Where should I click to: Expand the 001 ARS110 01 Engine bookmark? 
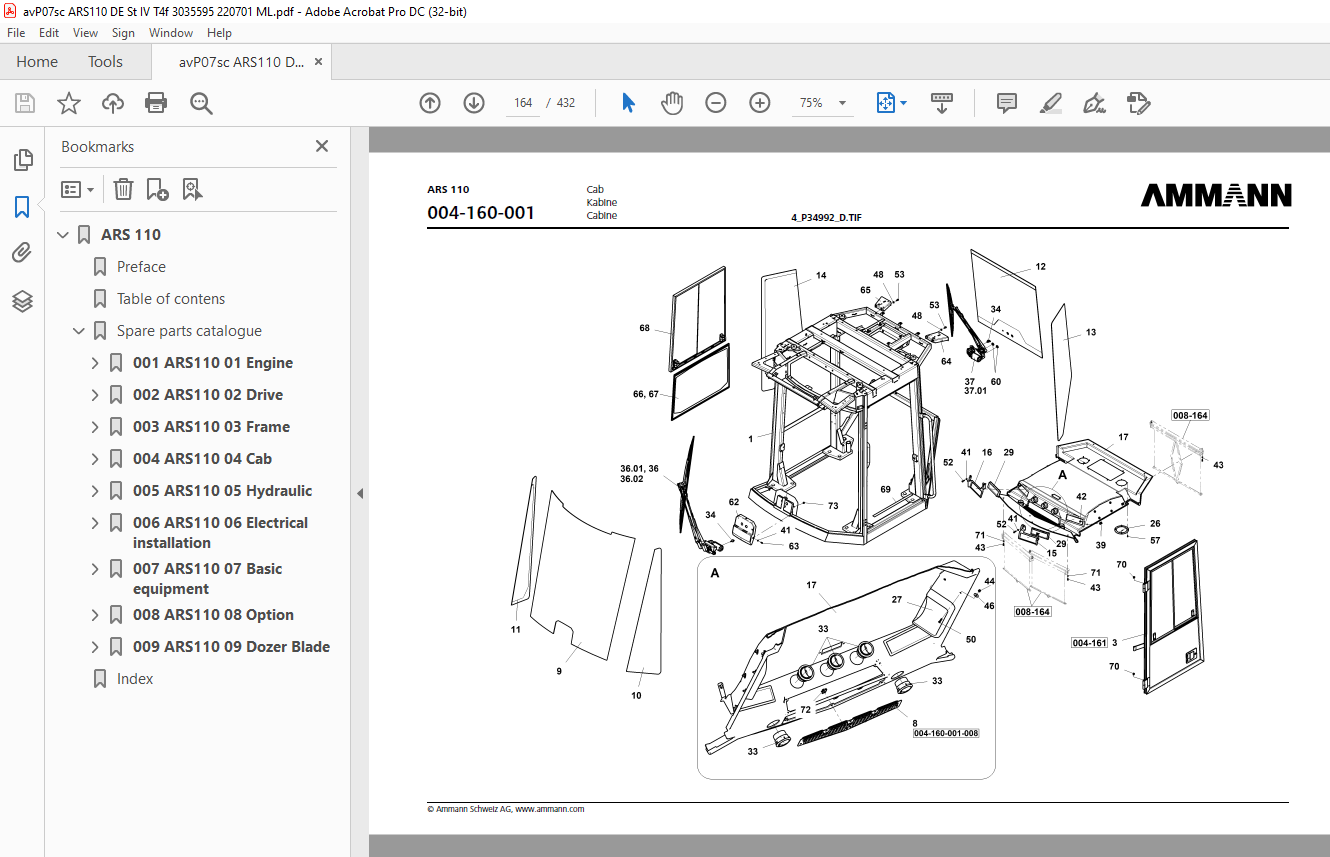pyautogui.click(x=95, y=363)
